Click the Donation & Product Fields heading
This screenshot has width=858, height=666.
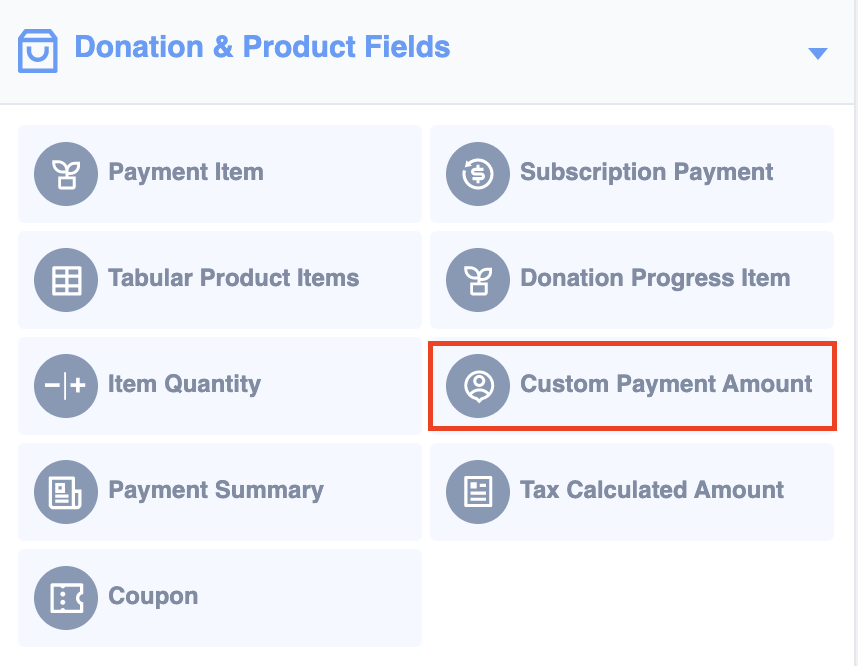(x=262, y=47)
